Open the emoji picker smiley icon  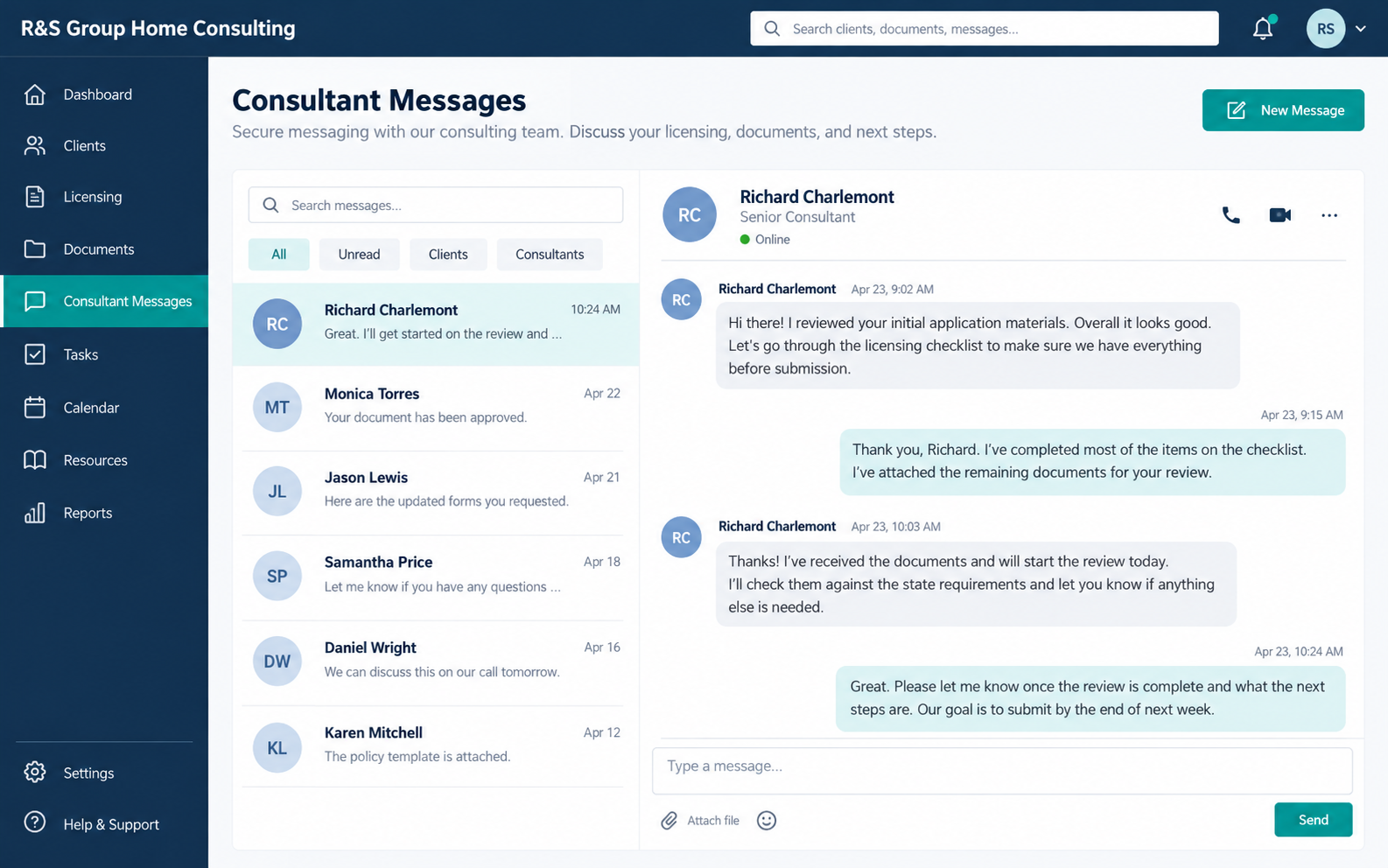click(767, 821)
